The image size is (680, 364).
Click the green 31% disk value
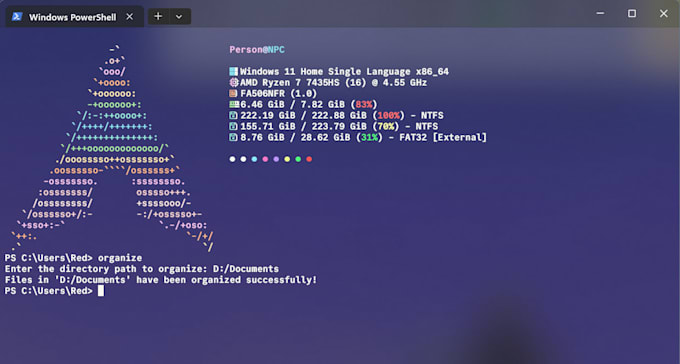369,137
